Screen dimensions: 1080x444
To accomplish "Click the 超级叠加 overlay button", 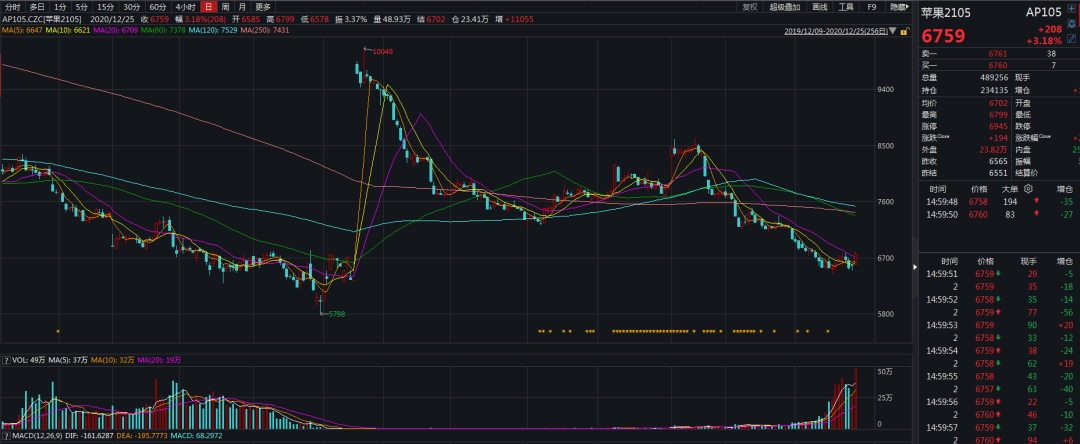I will 785,7.
